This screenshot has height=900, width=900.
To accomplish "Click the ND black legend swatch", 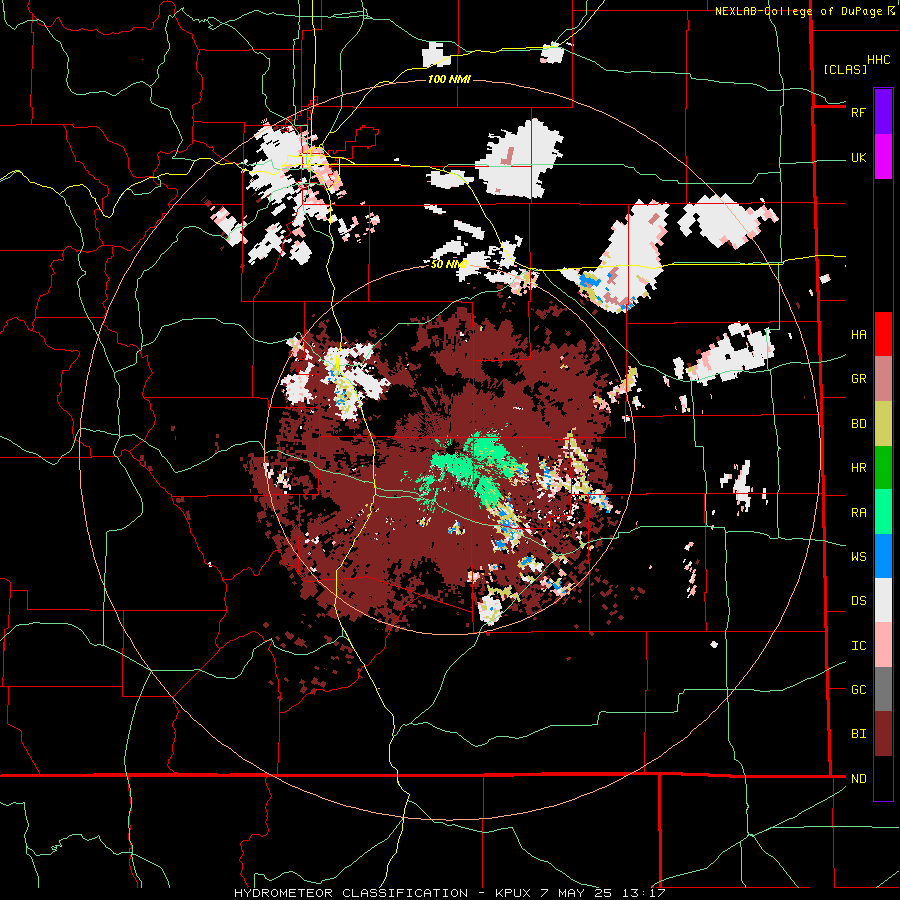I will (883, 778).
